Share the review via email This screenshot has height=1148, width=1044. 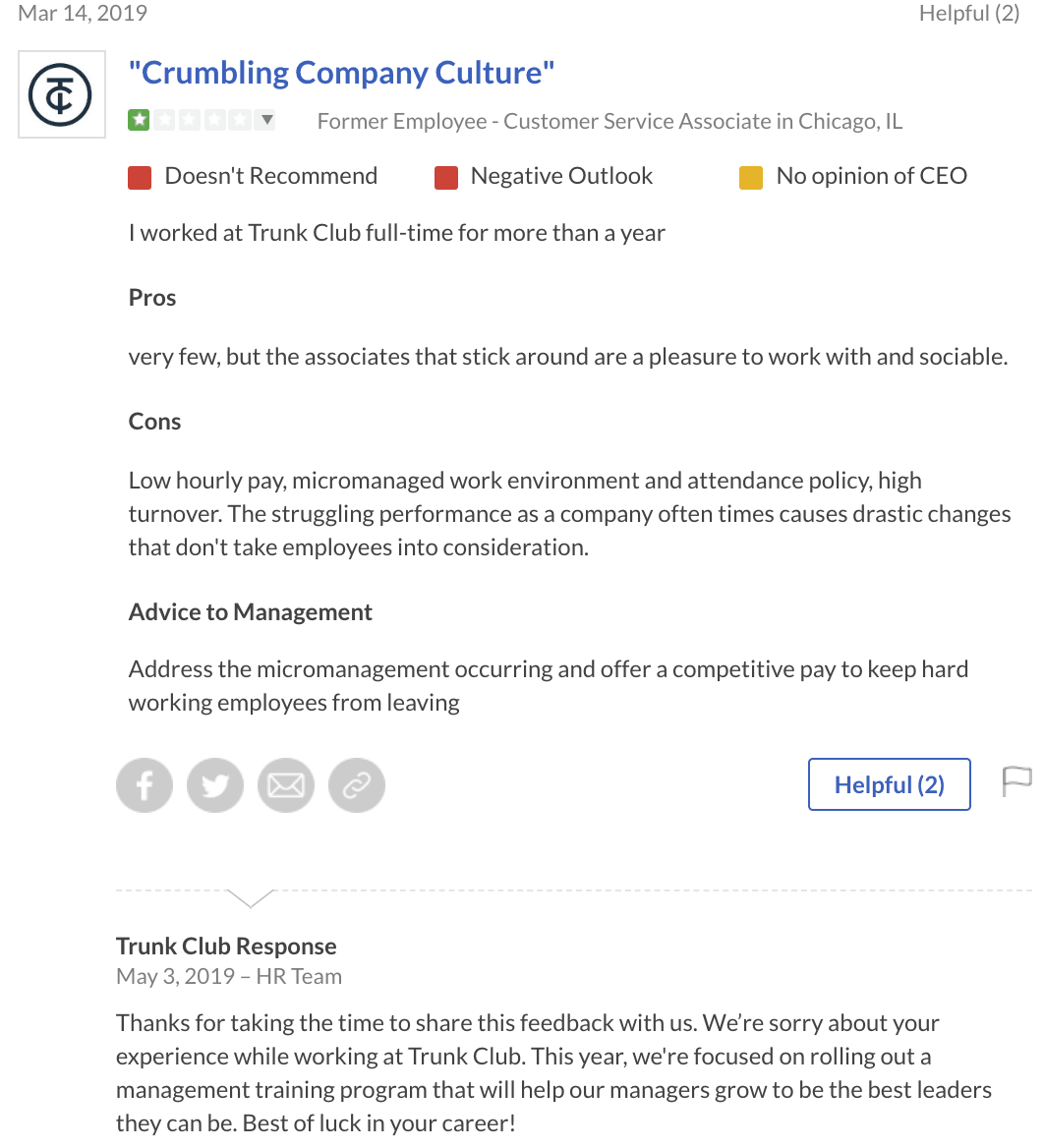click(286, 784)
